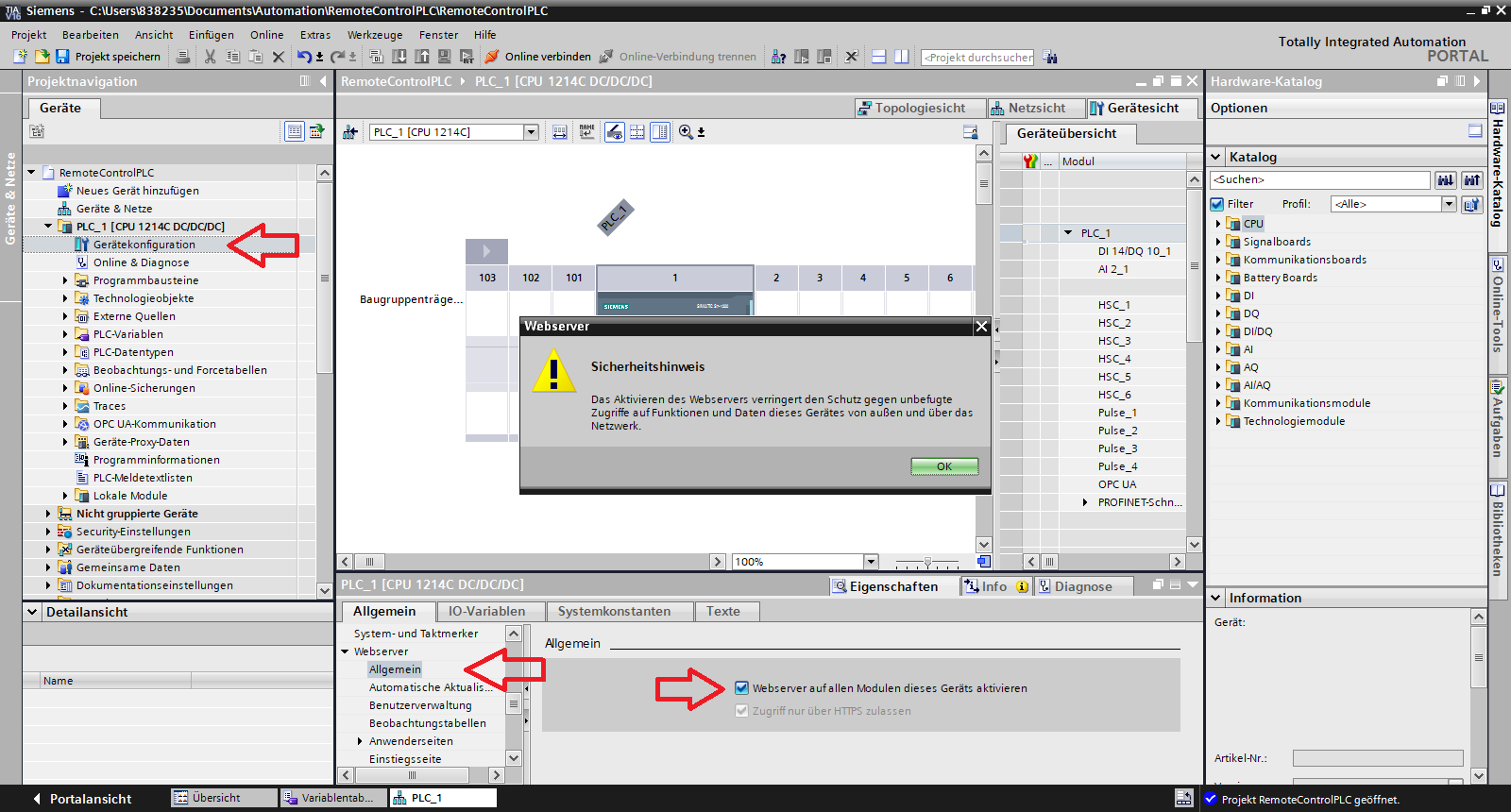Click the split editor vertically icon
Viewport: 1511px width, 812px height.
click(901, 57)
